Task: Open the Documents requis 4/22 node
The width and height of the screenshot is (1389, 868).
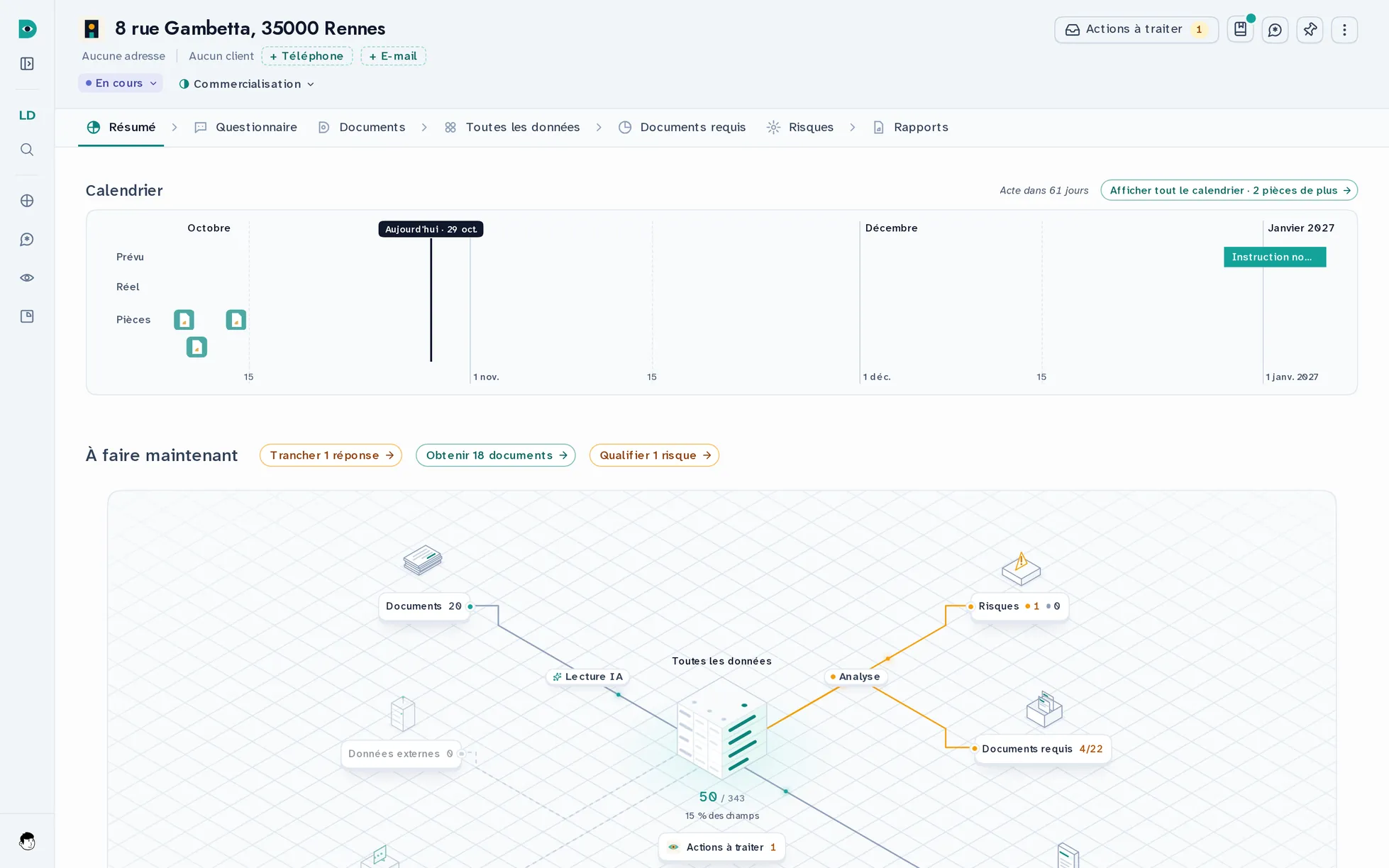Action: coord(1042,749)
